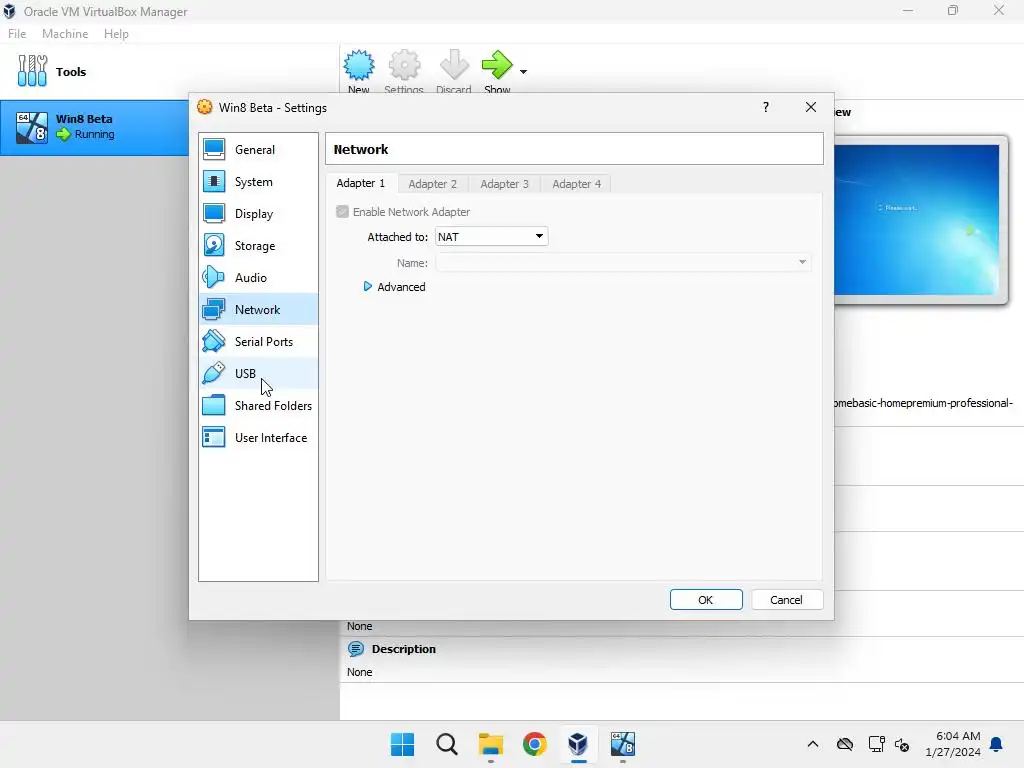Viewport: 1024px width, 768px height.
Task: Open the Windows Start menu
Action: coord(402,744)
